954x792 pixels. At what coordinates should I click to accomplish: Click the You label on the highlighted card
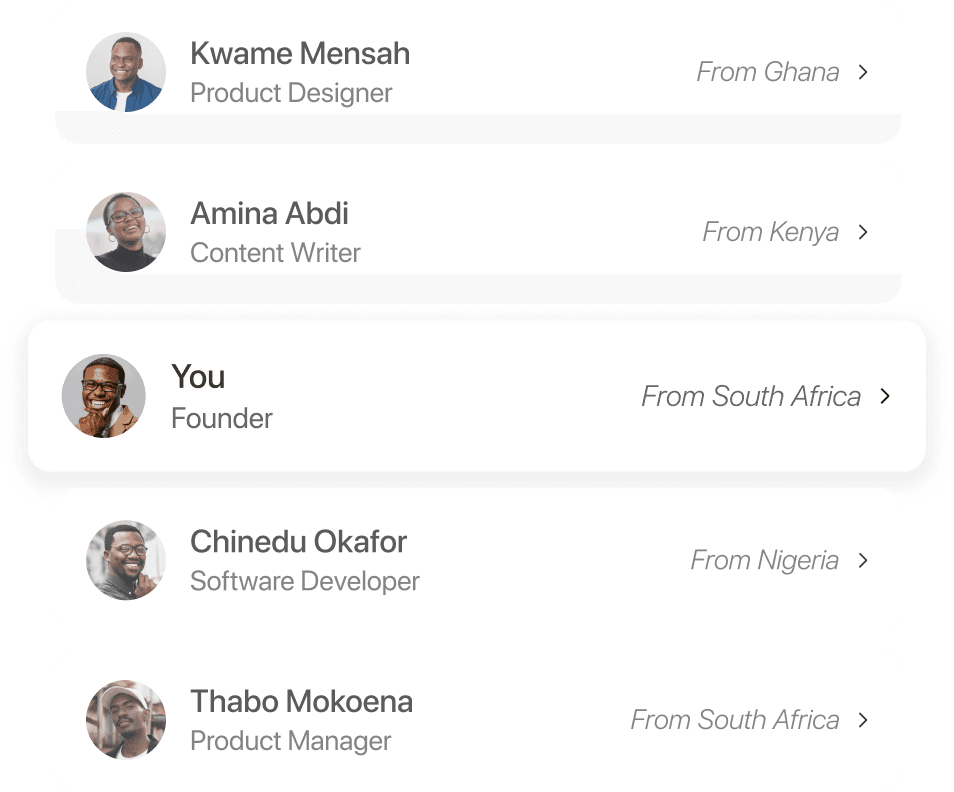[x=197, y=378]
